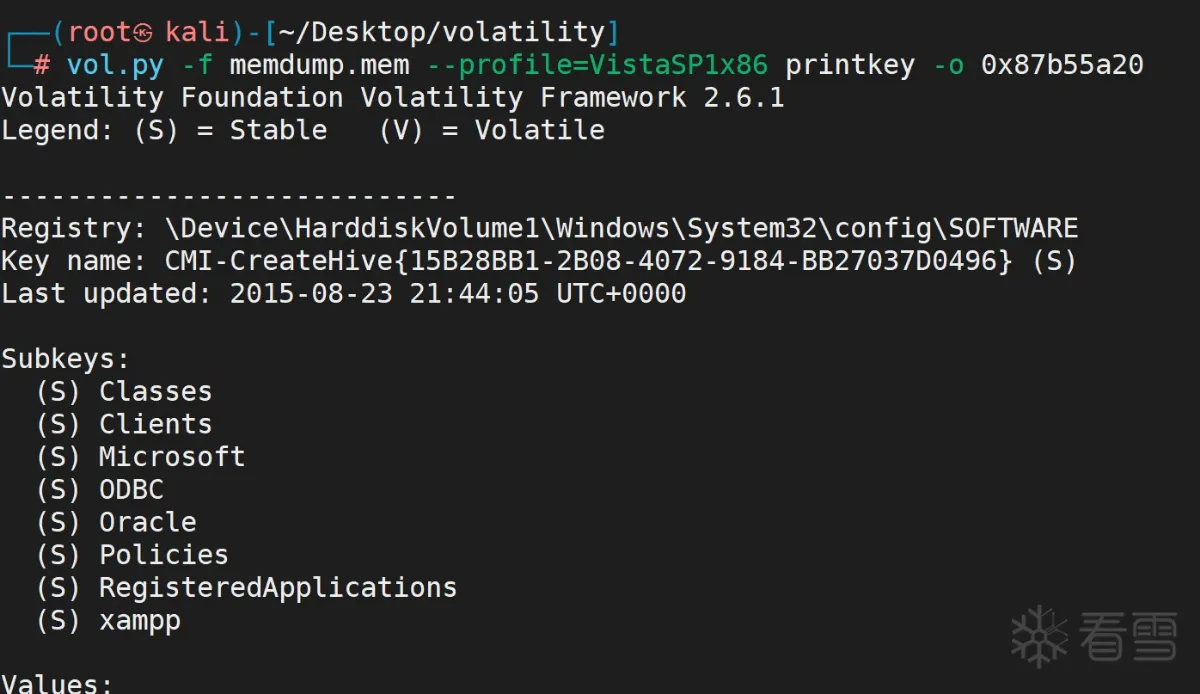Click the 0x87b55a20 offset value

pyautogui.click(x=1062, y=66)
